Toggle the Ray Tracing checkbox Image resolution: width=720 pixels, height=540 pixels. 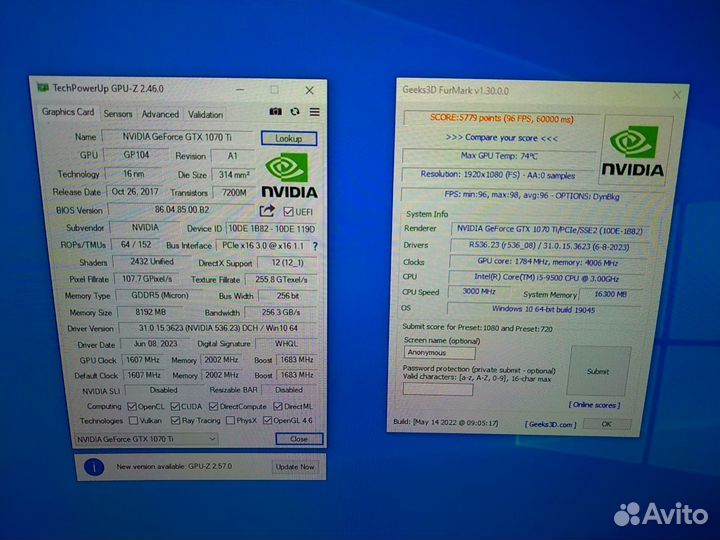[175, 420]
